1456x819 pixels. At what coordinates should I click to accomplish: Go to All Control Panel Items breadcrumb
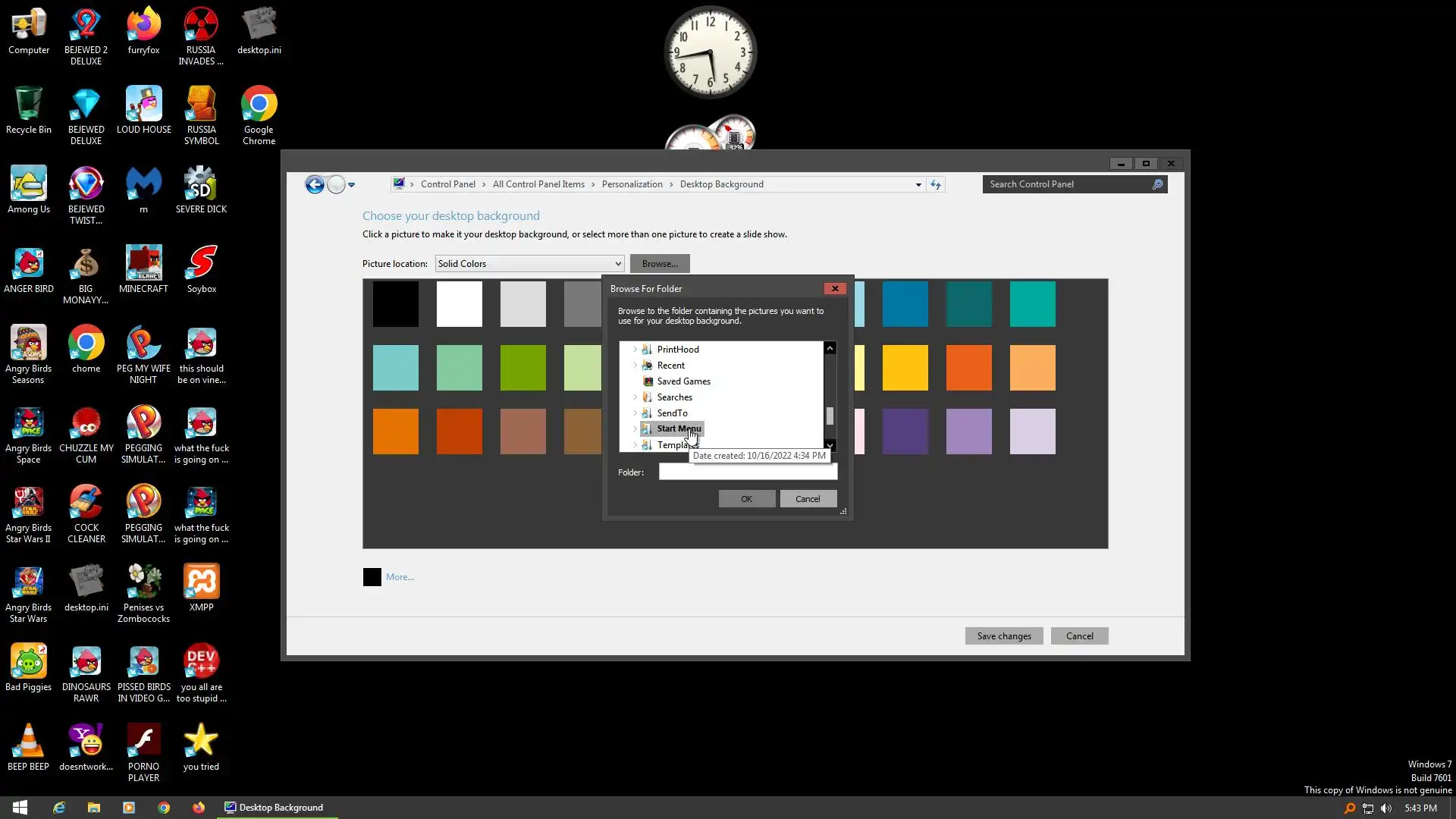coord(538,184)
